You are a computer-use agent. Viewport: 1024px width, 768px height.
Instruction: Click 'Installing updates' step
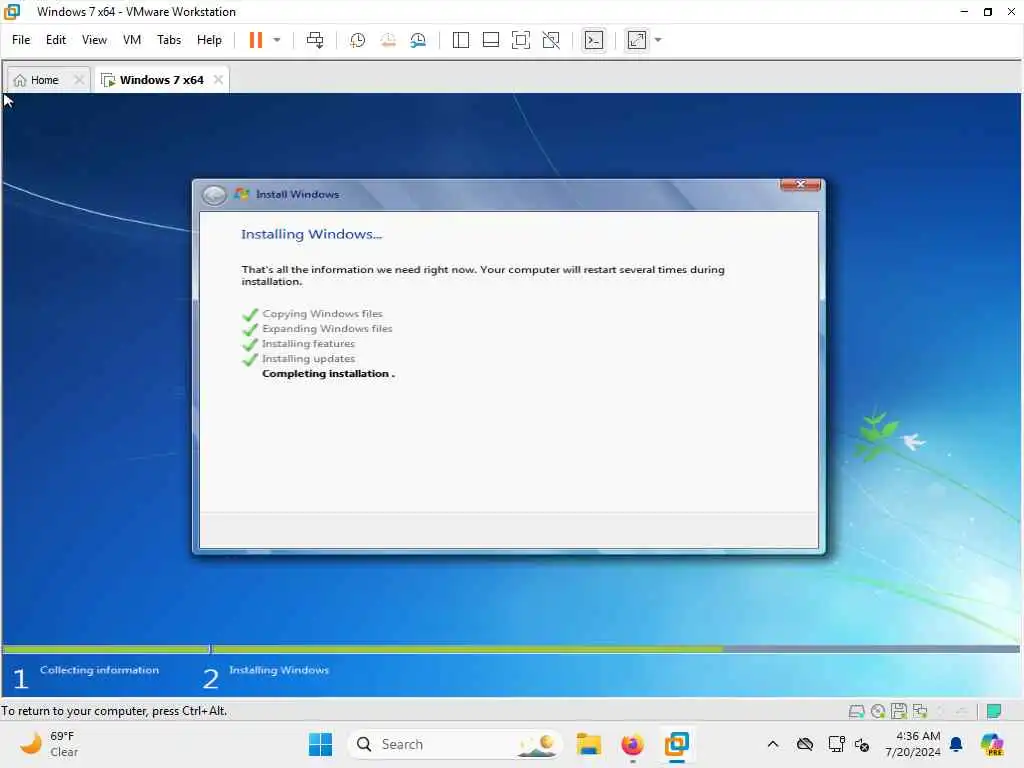(308, 359)
